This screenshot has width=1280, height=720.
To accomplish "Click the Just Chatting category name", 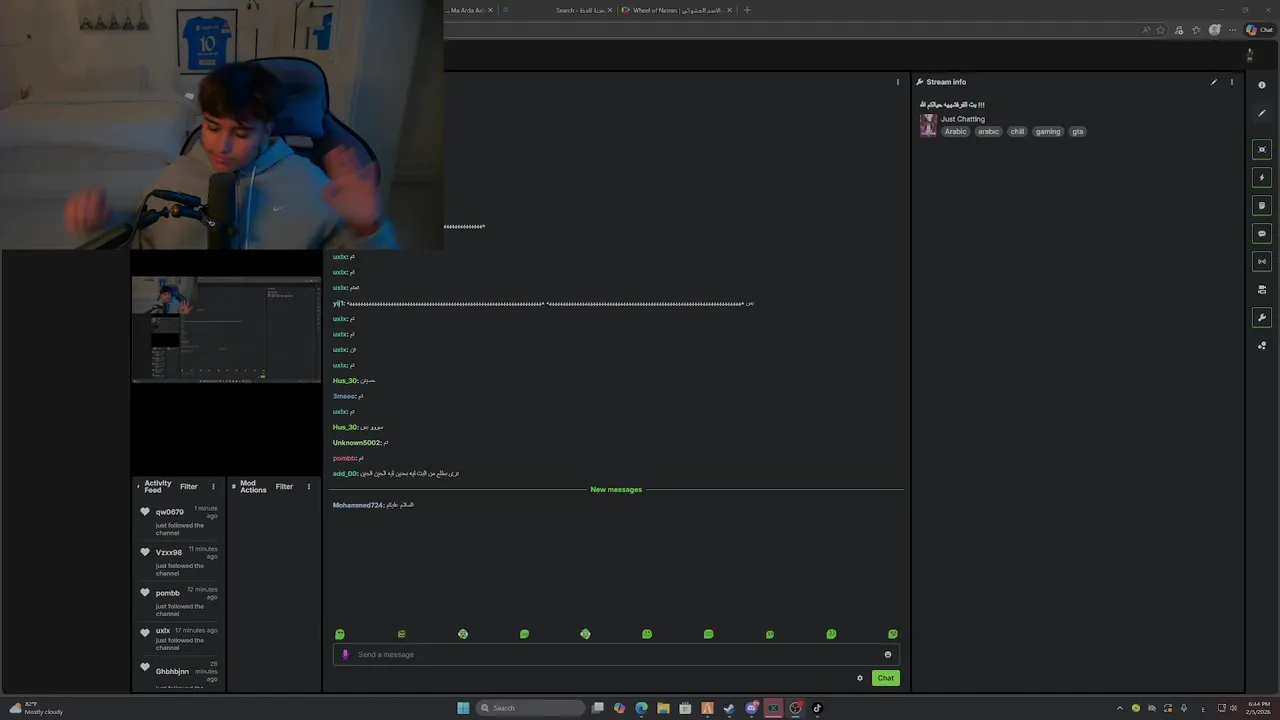I will pos(963,119).
